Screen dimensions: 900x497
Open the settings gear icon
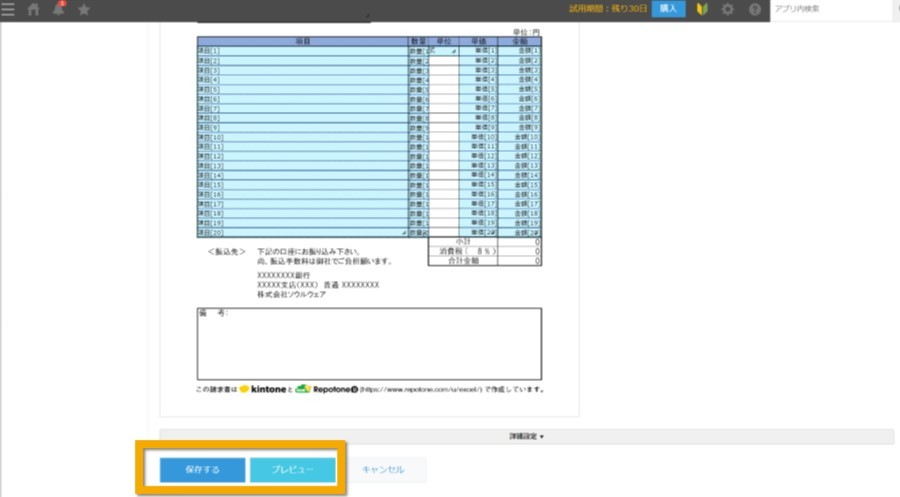click(x=728, y=9)
